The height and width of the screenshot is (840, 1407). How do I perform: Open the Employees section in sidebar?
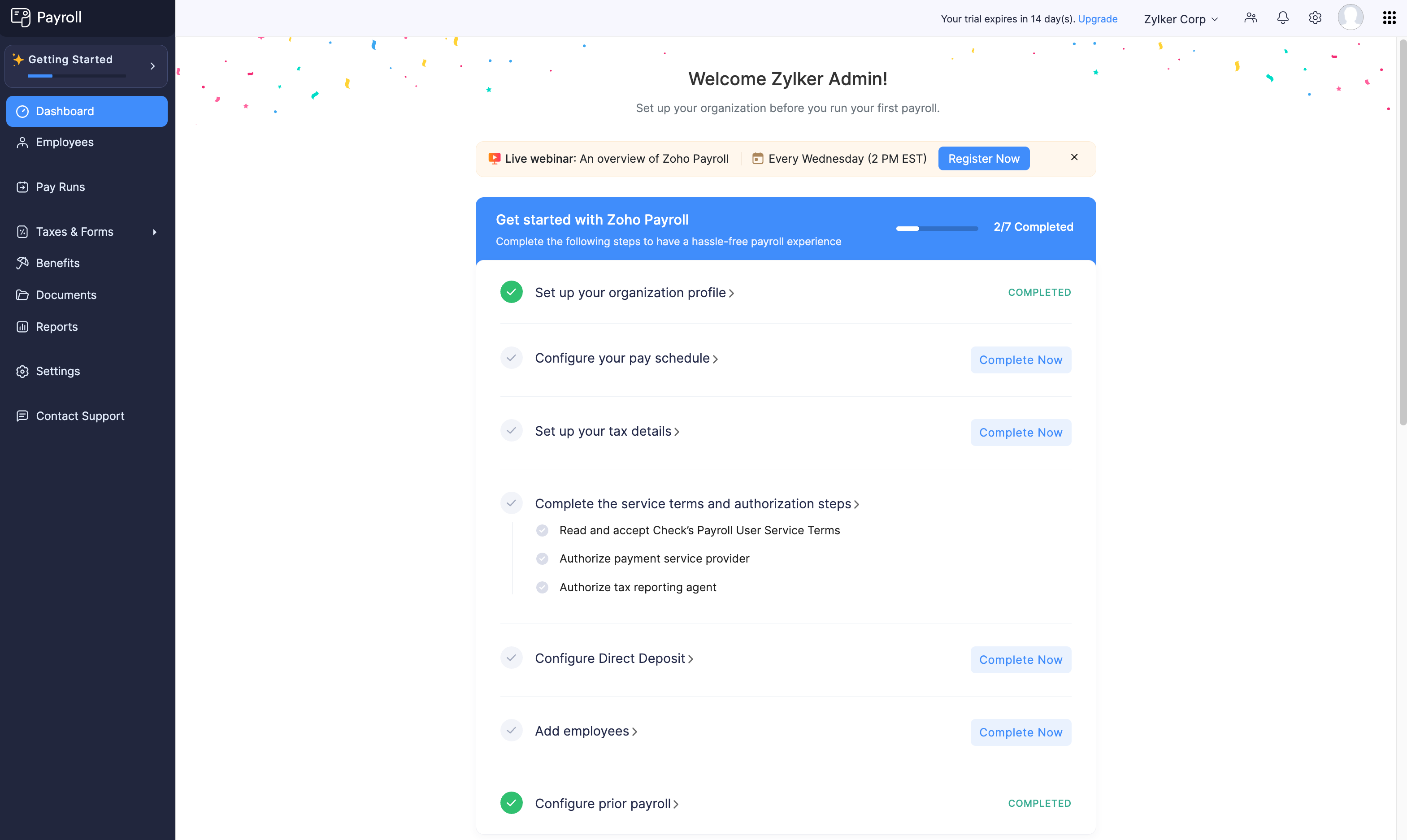click(64, 142)
